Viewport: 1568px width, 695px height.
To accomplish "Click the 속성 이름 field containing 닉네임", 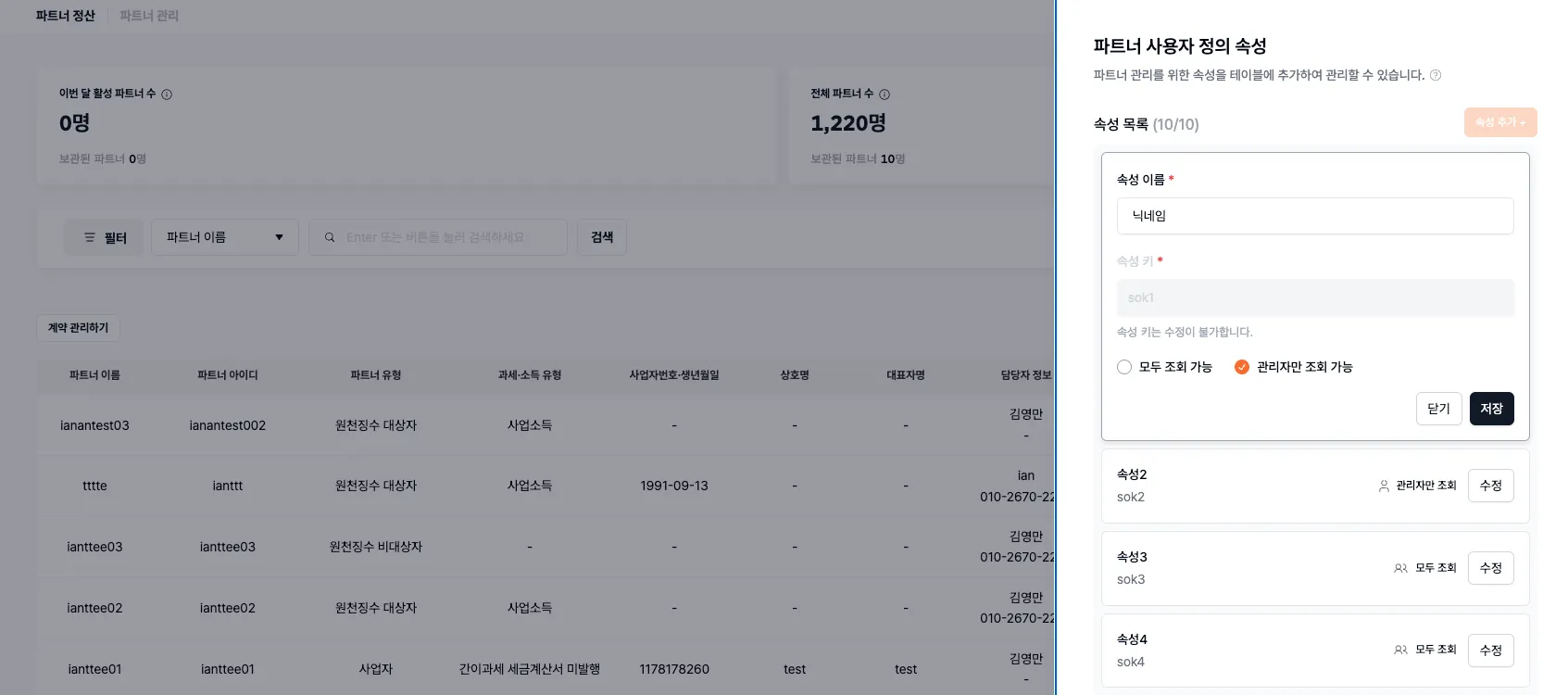I will [1314, 215].
